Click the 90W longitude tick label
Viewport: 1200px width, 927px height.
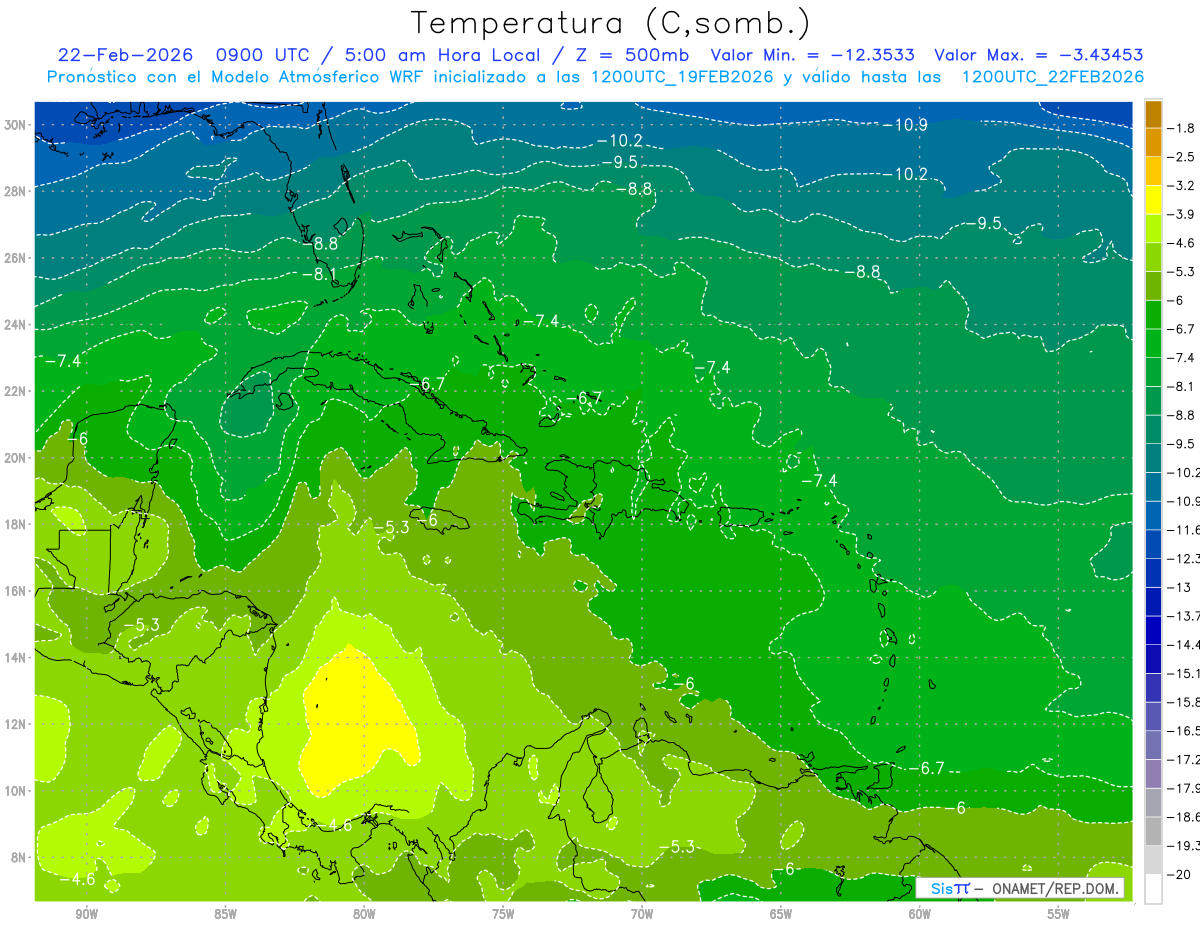pyautogui.click(x=86, y=913)
